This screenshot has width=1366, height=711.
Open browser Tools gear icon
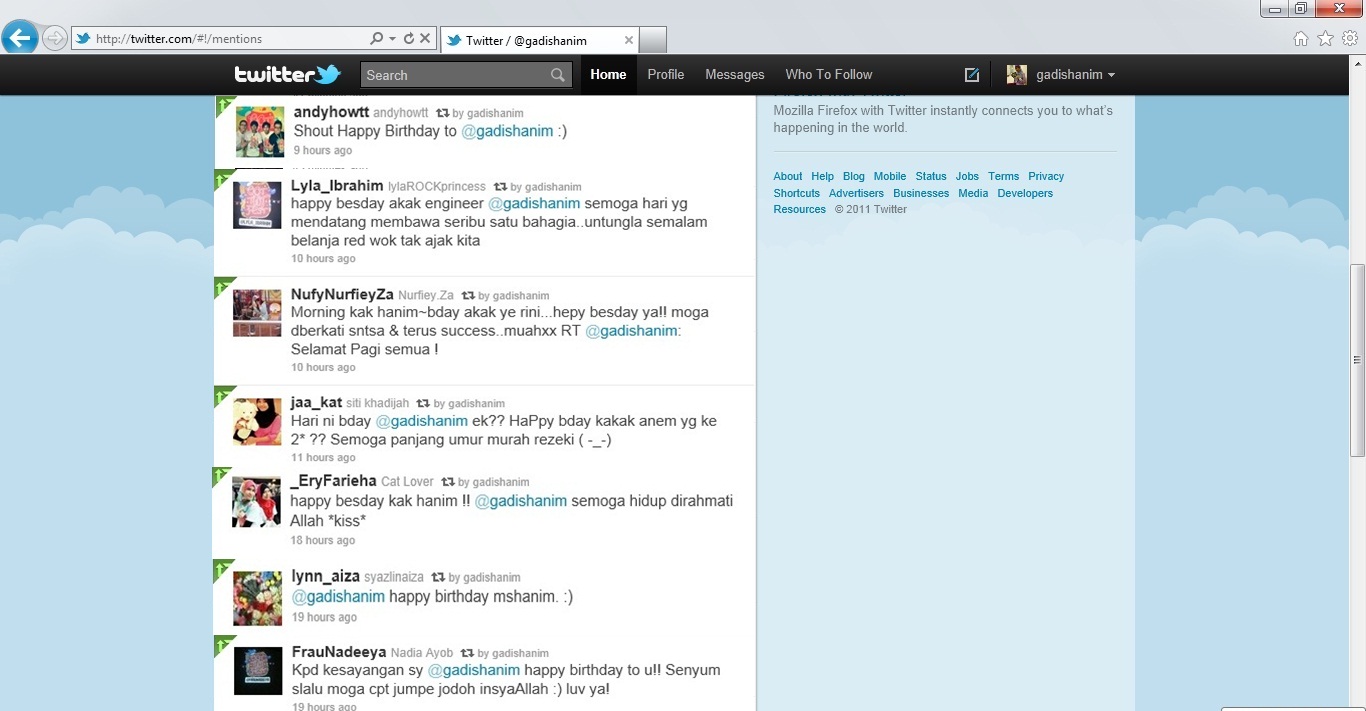1350,39
